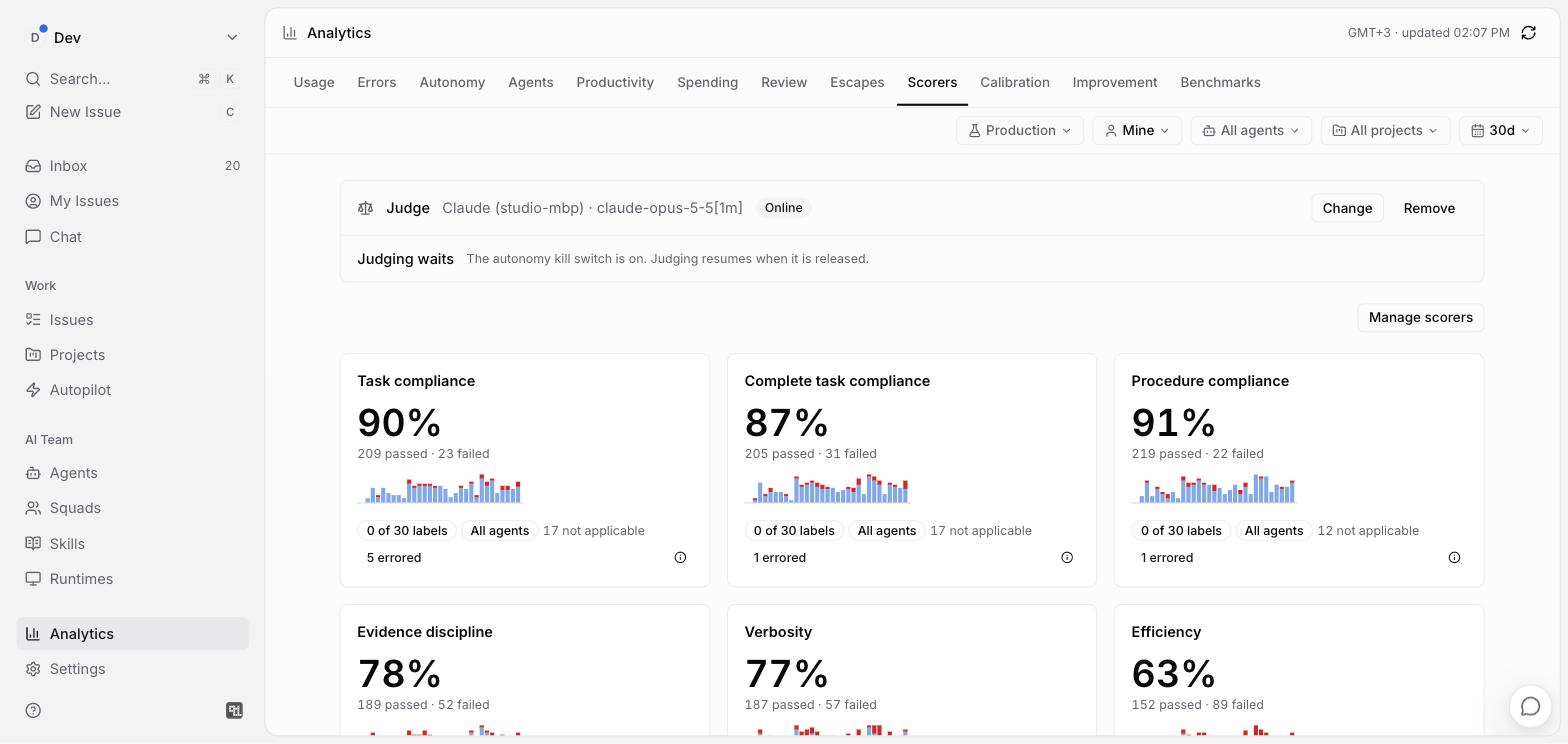Click labels filter on Complete task compliance card

click(794, 531)
